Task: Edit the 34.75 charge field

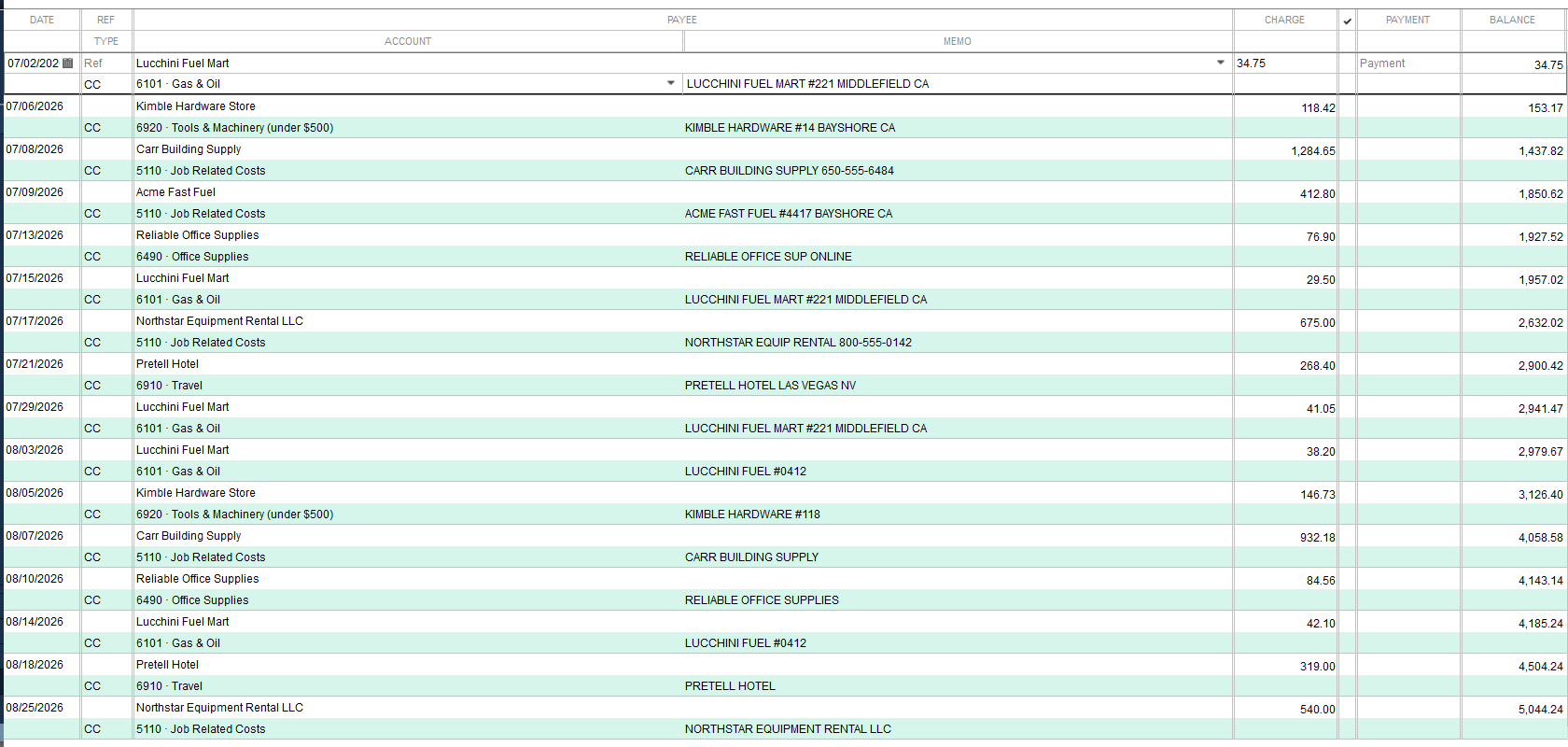Action: tap(1285, 63)
